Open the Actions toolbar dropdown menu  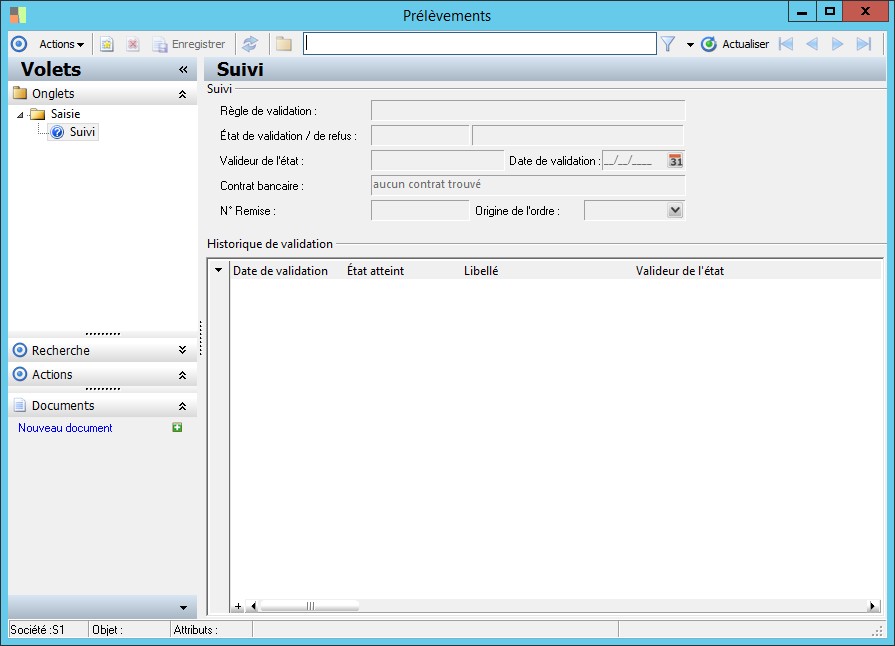point(61,44)
